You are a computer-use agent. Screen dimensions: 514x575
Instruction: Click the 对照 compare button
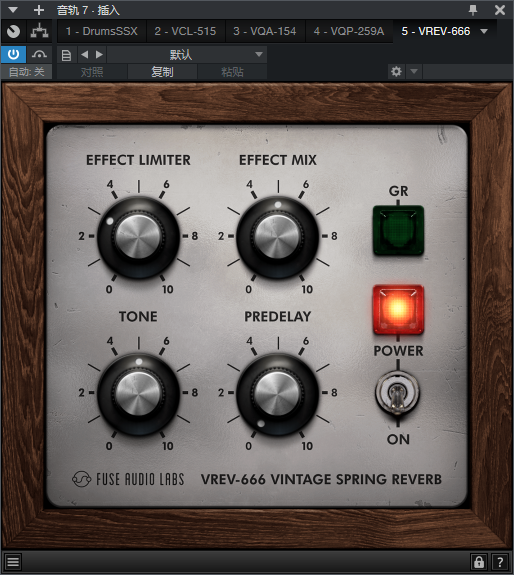coord(92,72)
